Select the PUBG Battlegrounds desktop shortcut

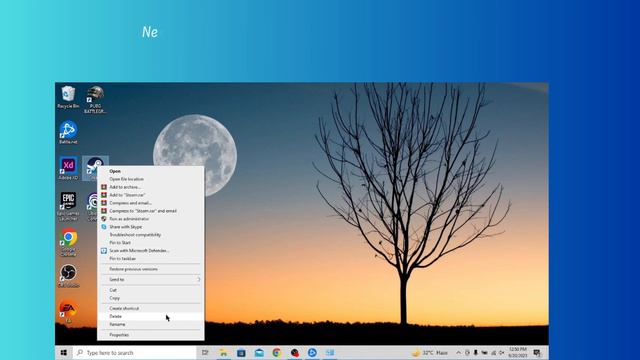(x=95, y=100)
